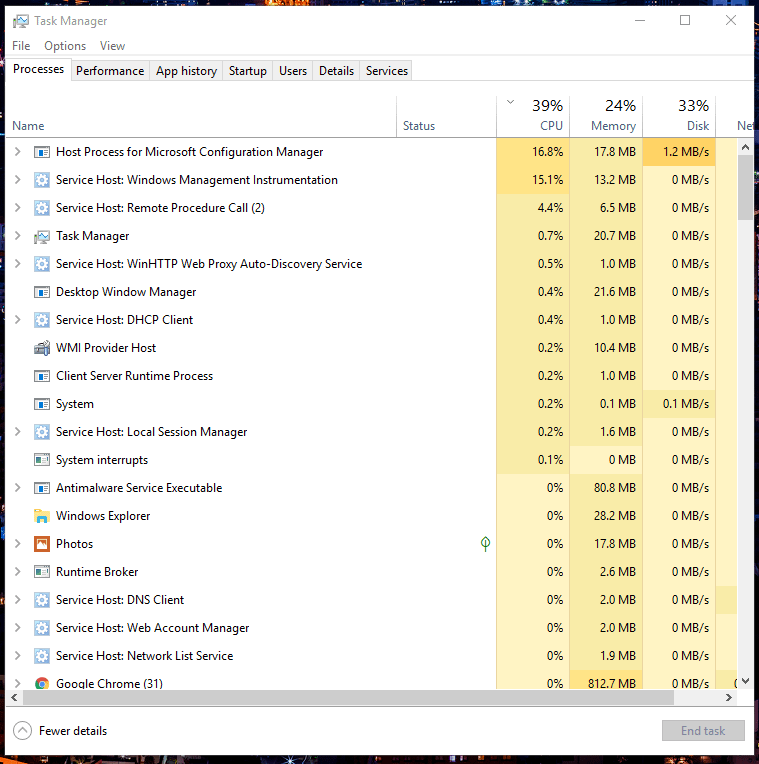Expand the Runtime Broker process entry

(17, 572)
